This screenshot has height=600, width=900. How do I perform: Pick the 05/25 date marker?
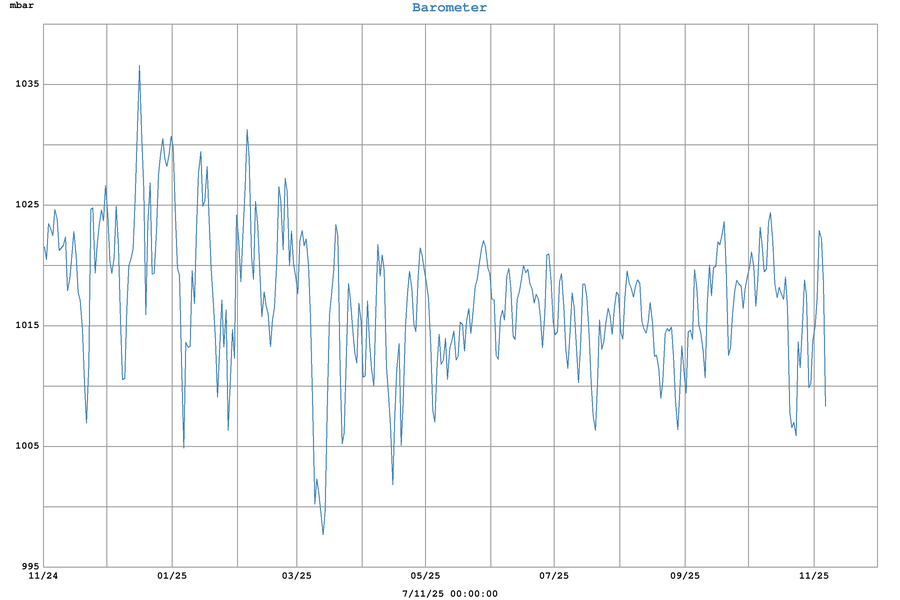point(426,576)
